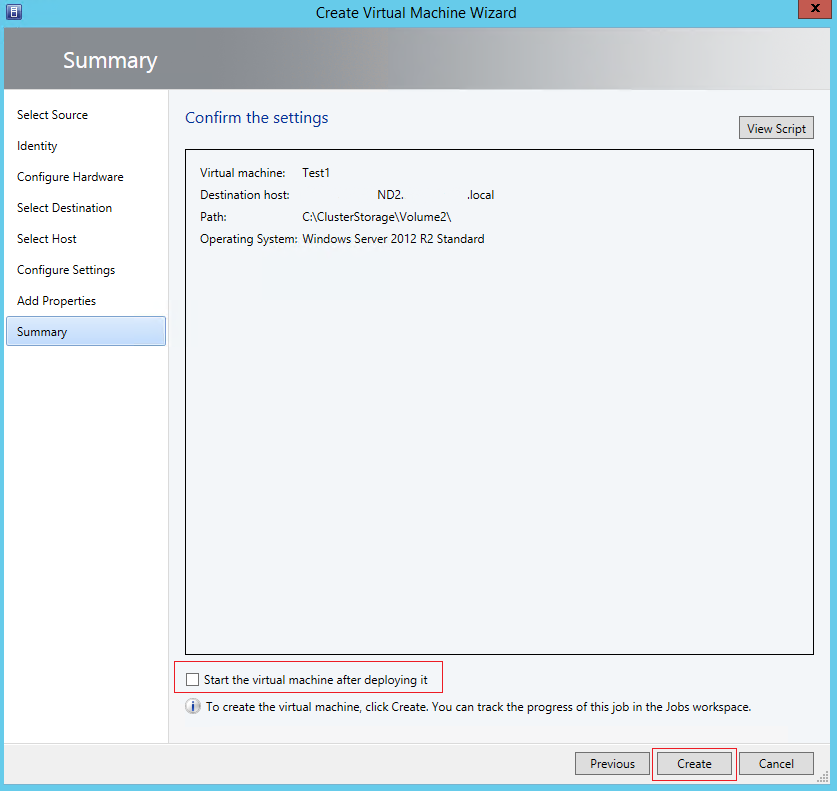Click the Confirm the settings heading
The height and width of the screenshot is (791, 837).
tap(257, 117)
